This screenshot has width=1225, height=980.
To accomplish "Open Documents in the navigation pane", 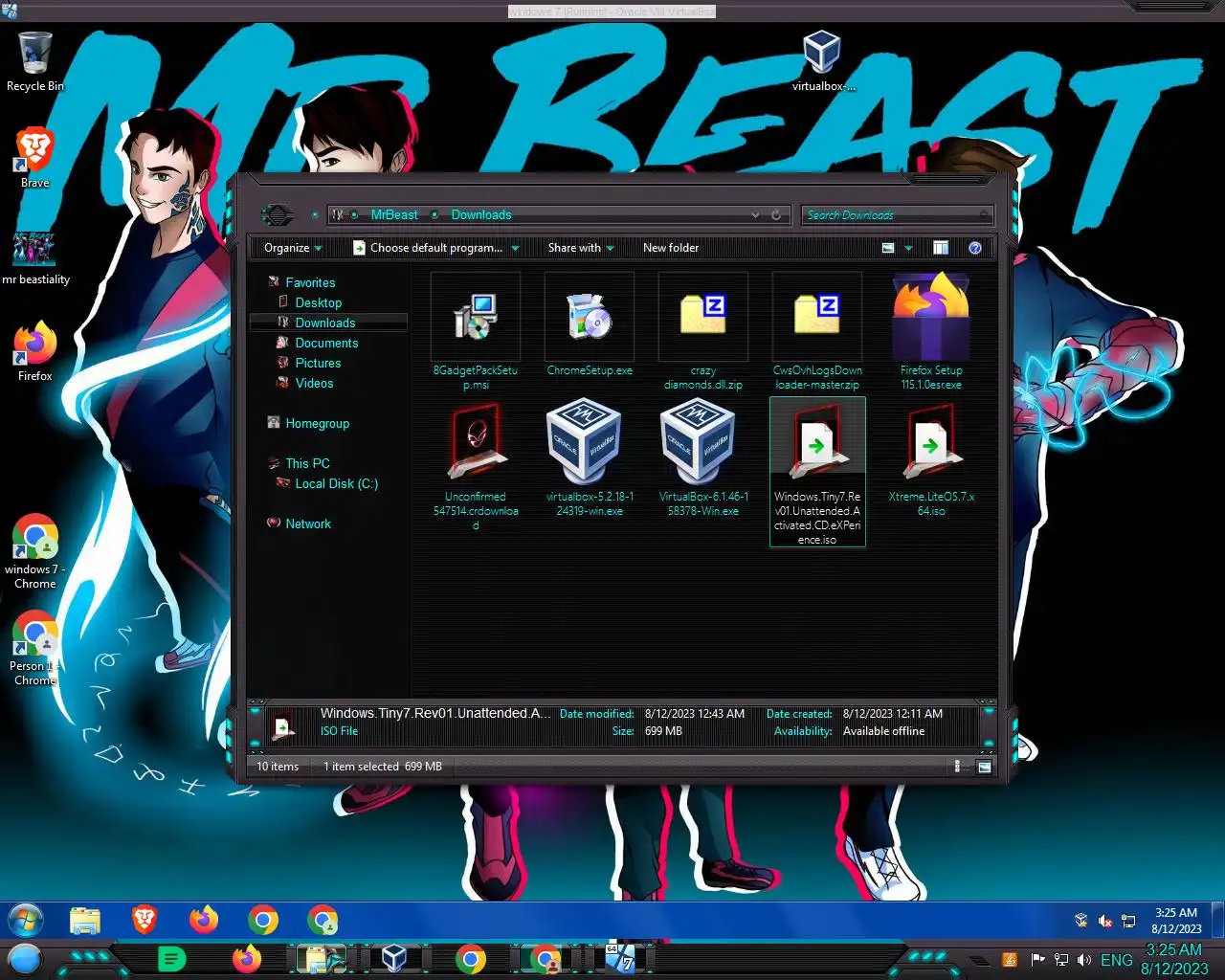I will pos(326,343).
